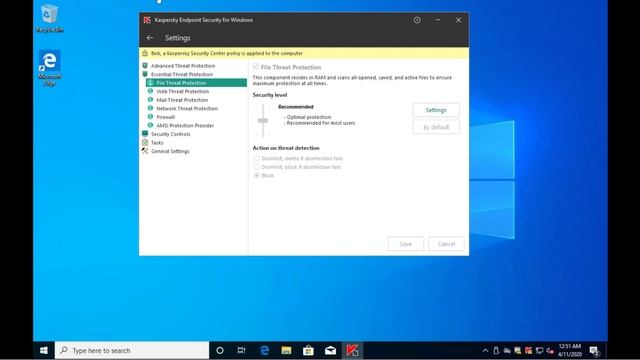Click the Kaspersky logo in title bar
This screenshot has width=640, height=360.
point(147,20)
